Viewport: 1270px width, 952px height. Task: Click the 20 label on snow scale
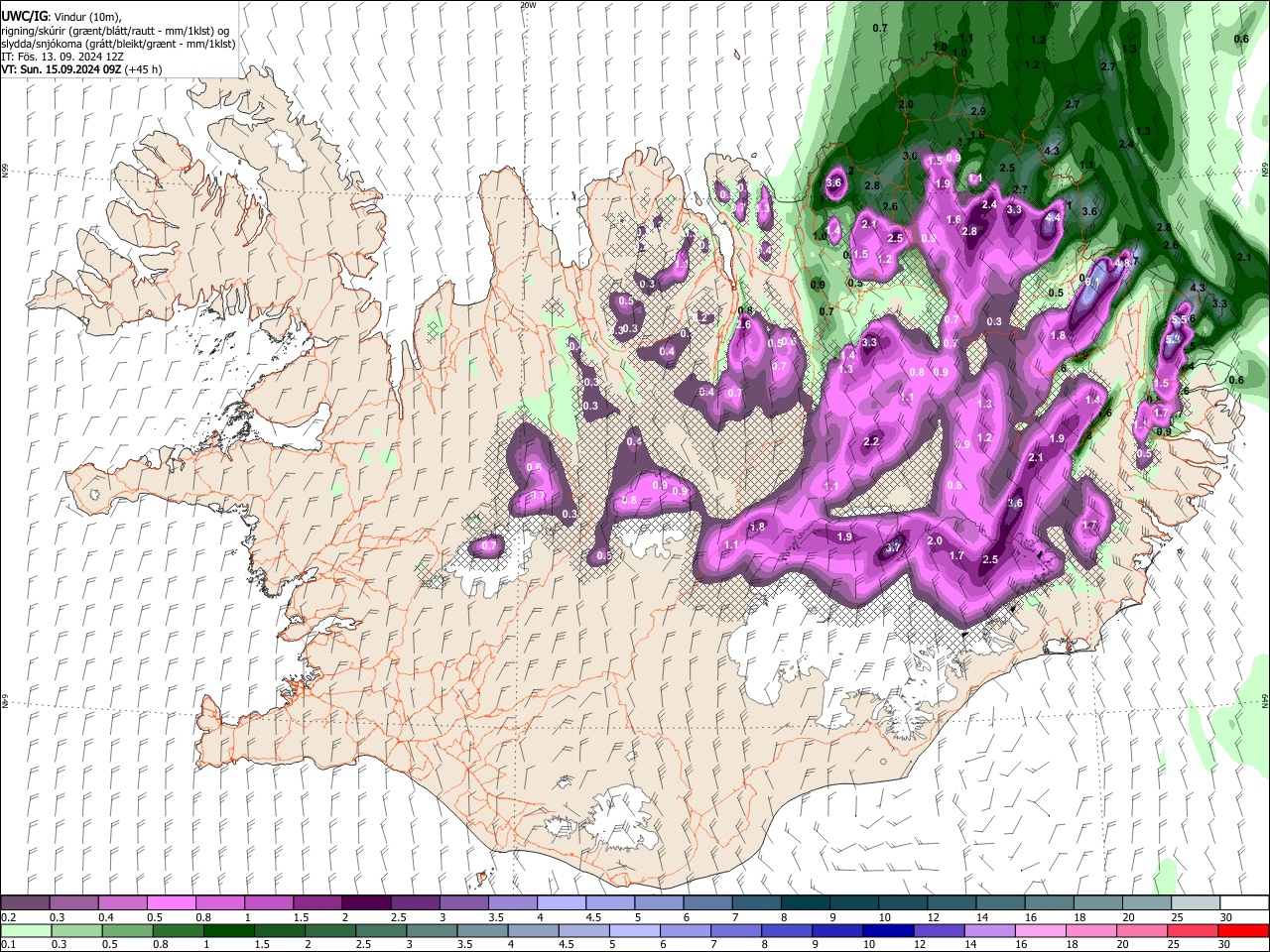pyautogui.click(x=1127, y=917)
